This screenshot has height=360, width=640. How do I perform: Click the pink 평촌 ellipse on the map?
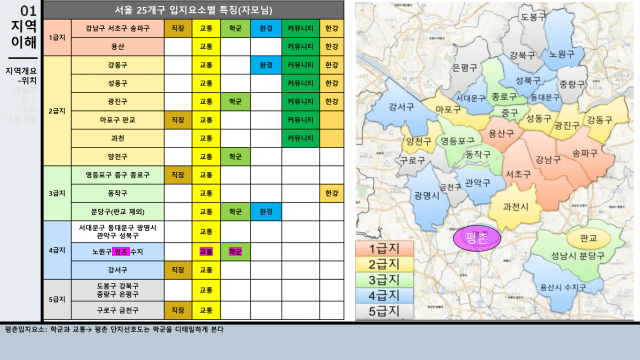(477, 238)
